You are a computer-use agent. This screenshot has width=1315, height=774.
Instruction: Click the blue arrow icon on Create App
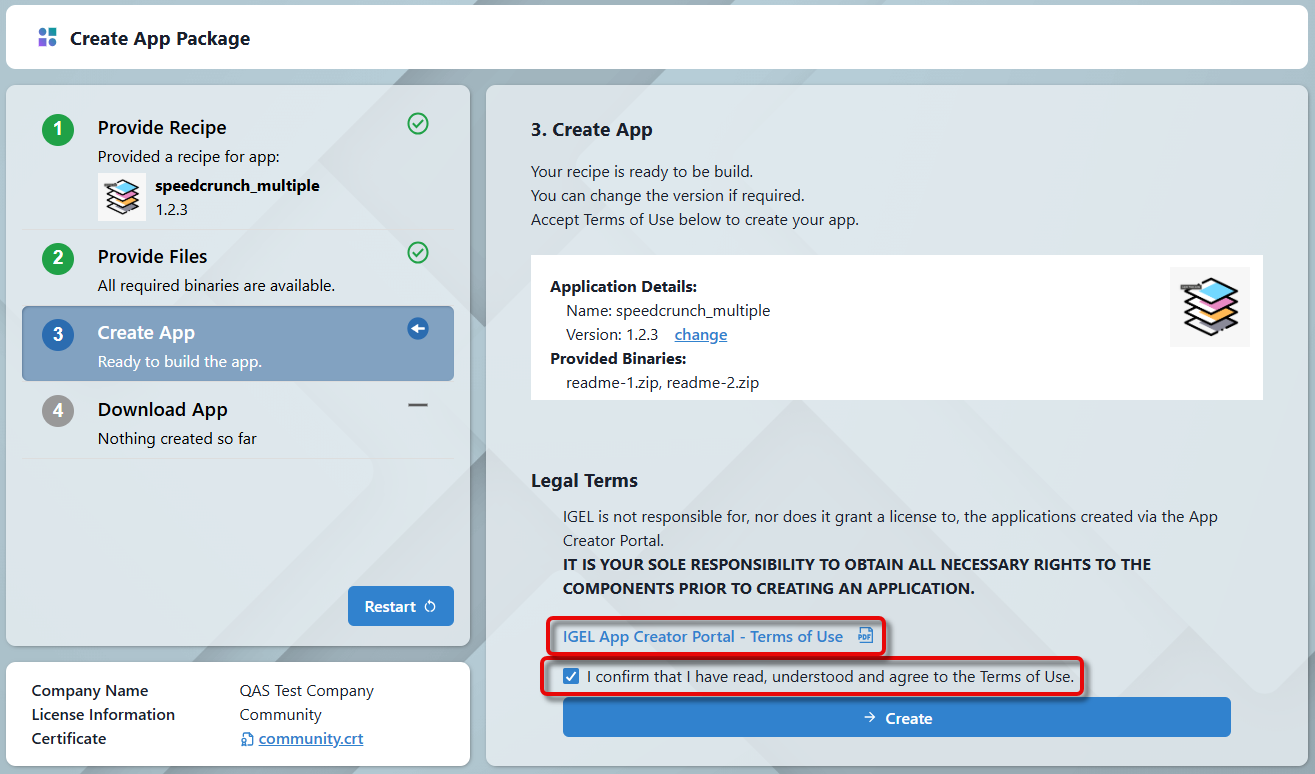click(x=418, y=329)
